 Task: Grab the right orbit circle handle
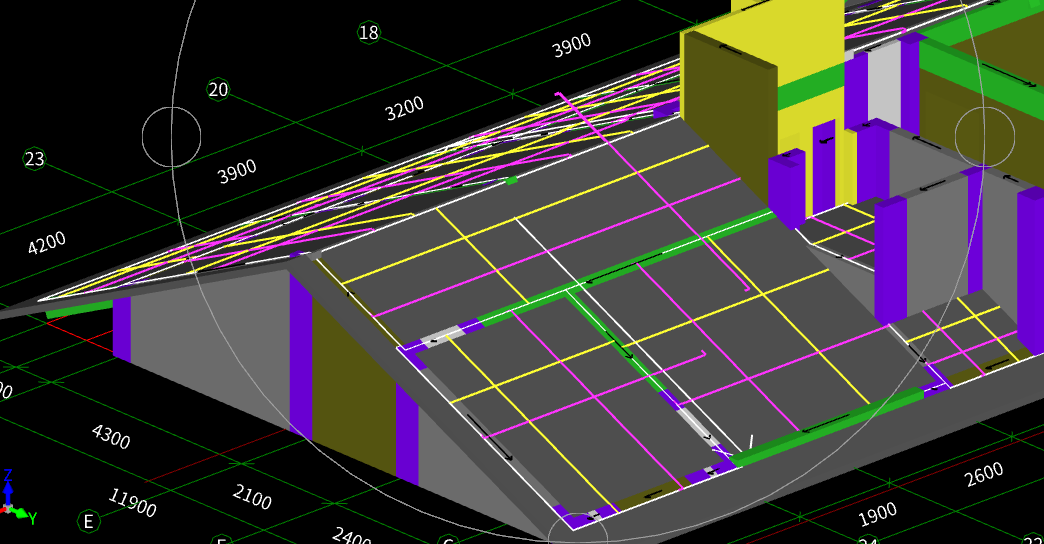click(x=985, y=136)
